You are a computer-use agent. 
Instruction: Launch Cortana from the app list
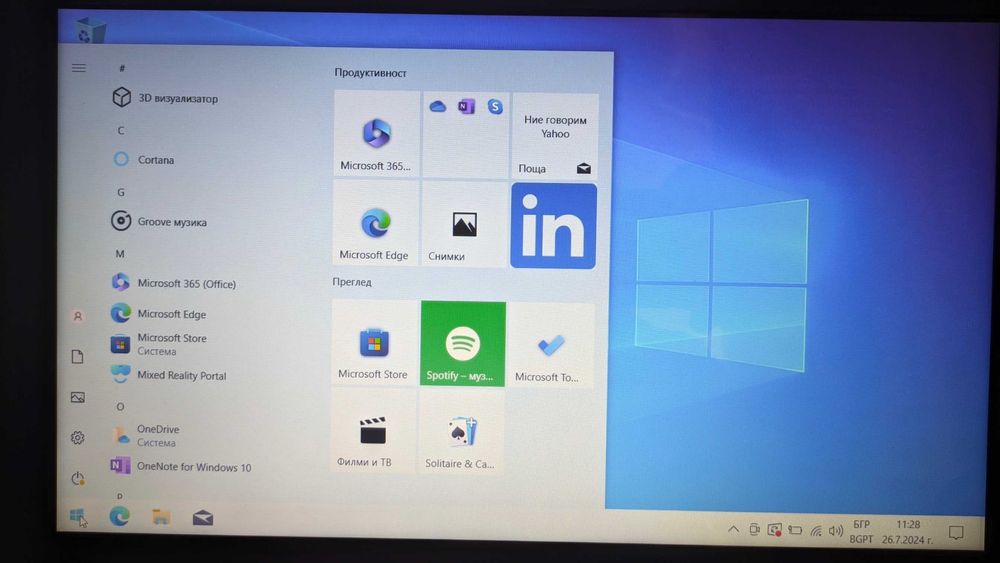pos(143,159)
